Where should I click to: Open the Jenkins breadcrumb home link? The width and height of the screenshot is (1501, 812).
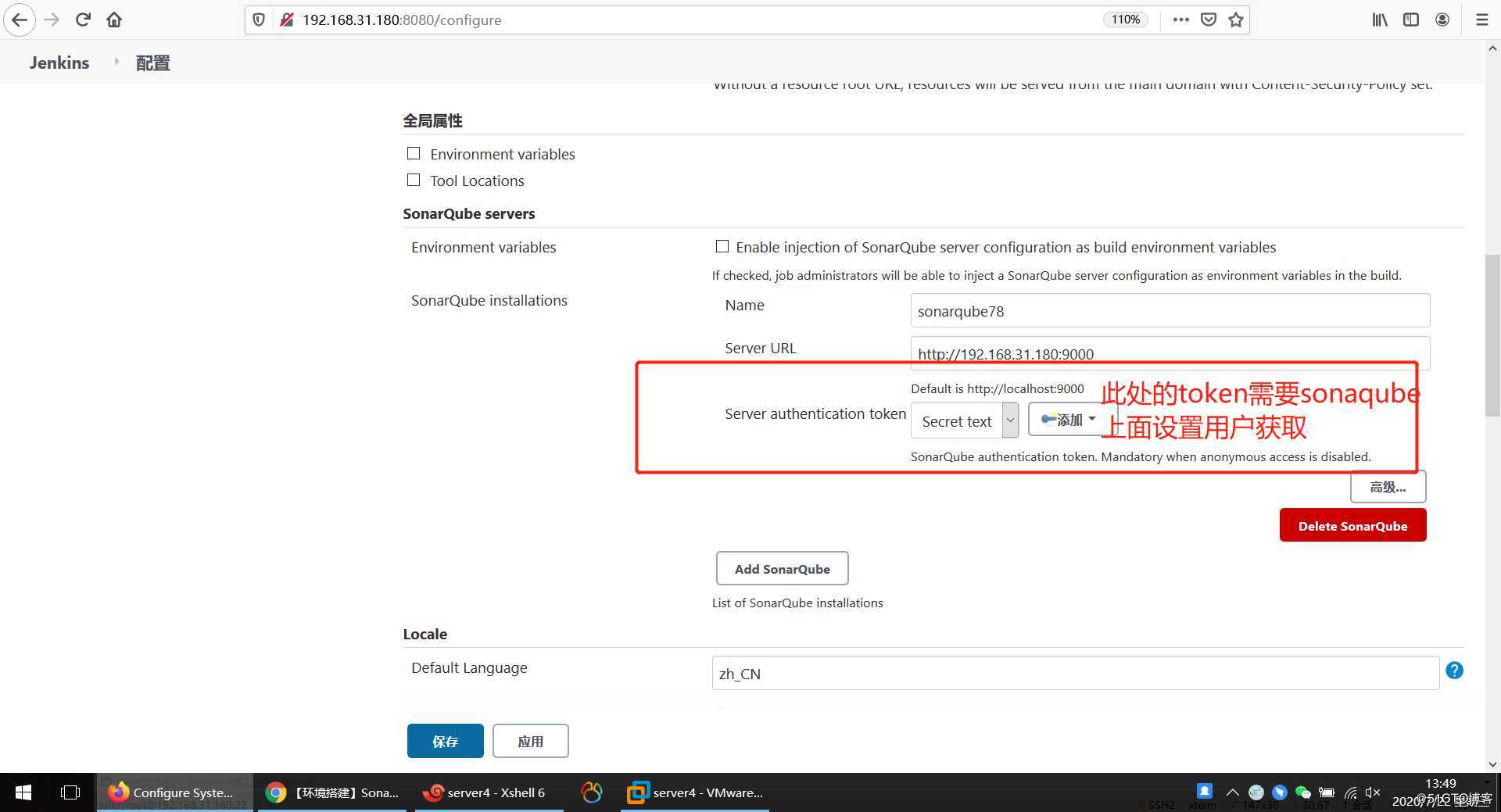(x=59, y=63)
